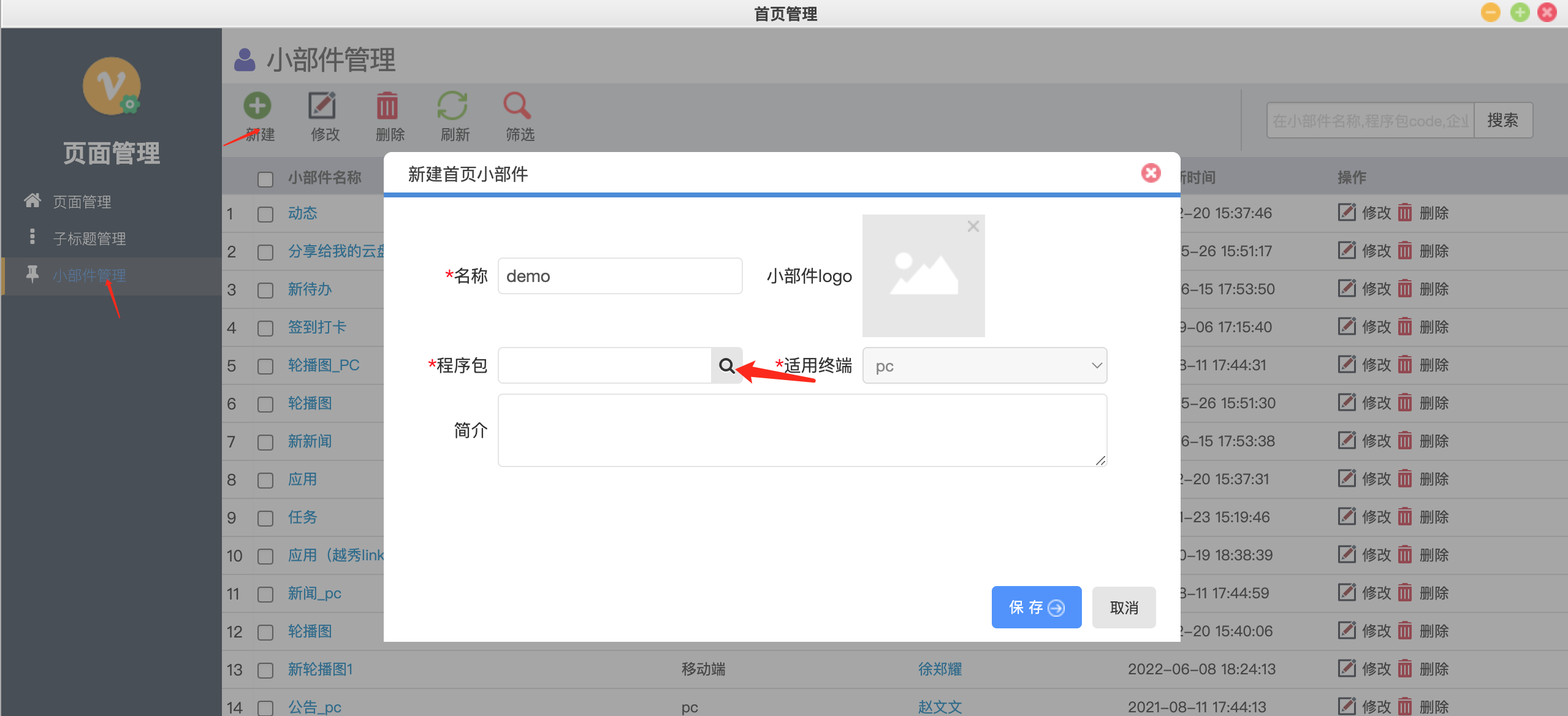Image resolution: width=1568 pixels, height=716 pixels.
Task: Click into the 简介 text area
Action: [802, 430]
